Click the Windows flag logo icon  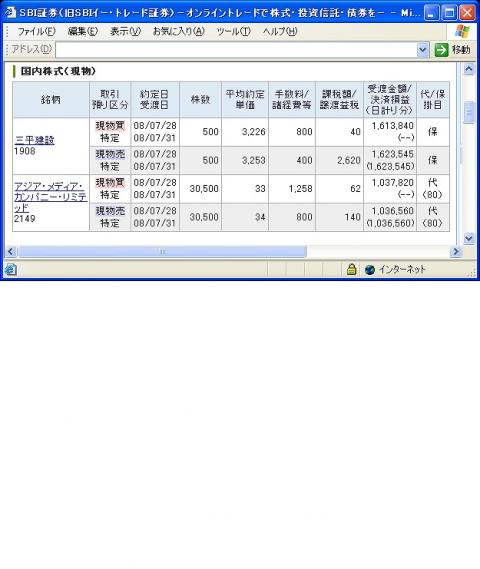coord(462,32)
